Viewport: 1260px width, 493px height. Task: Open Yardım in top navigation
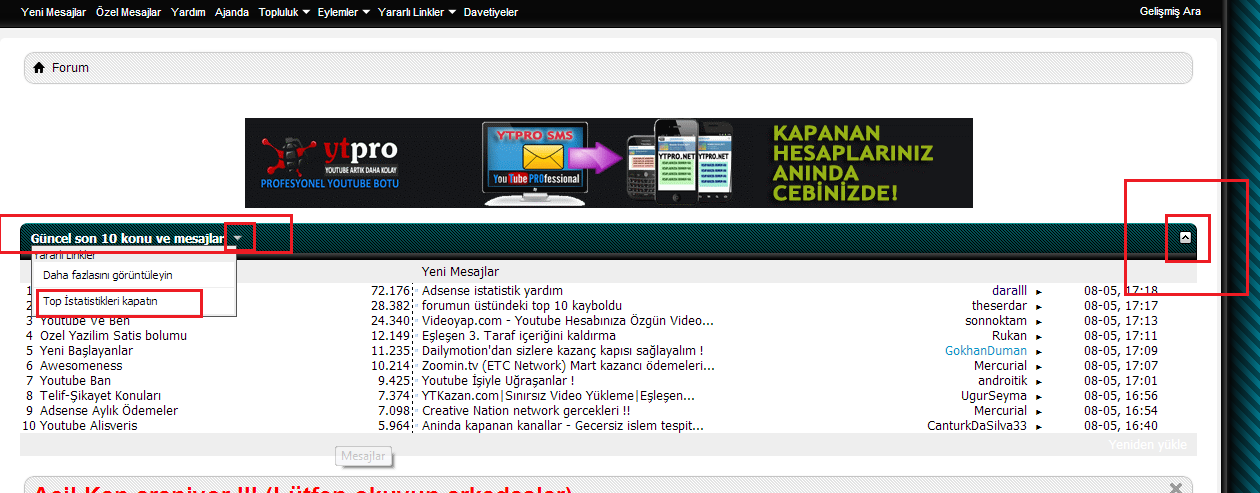coord(188,12)
